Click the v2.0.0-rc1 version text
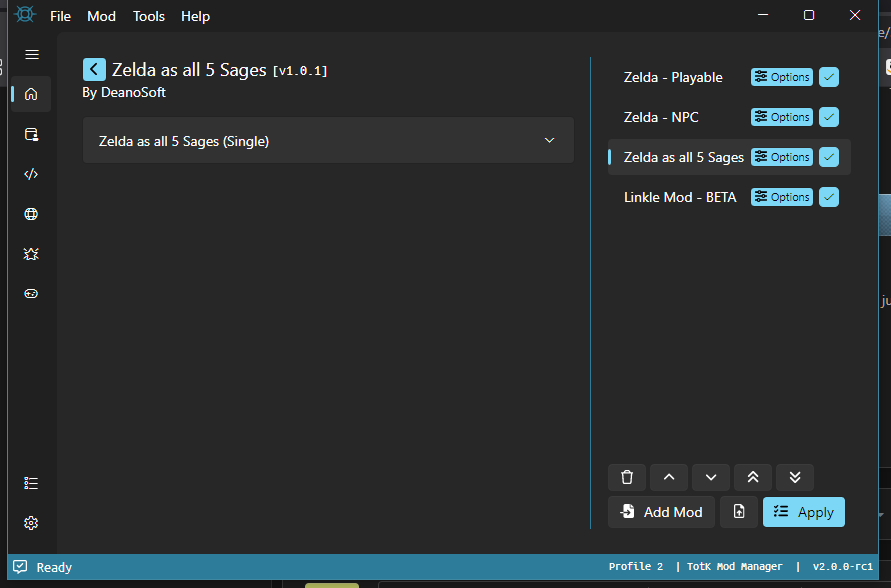The height and width of the screenshot is (588, 891). (x=843, y=566)
